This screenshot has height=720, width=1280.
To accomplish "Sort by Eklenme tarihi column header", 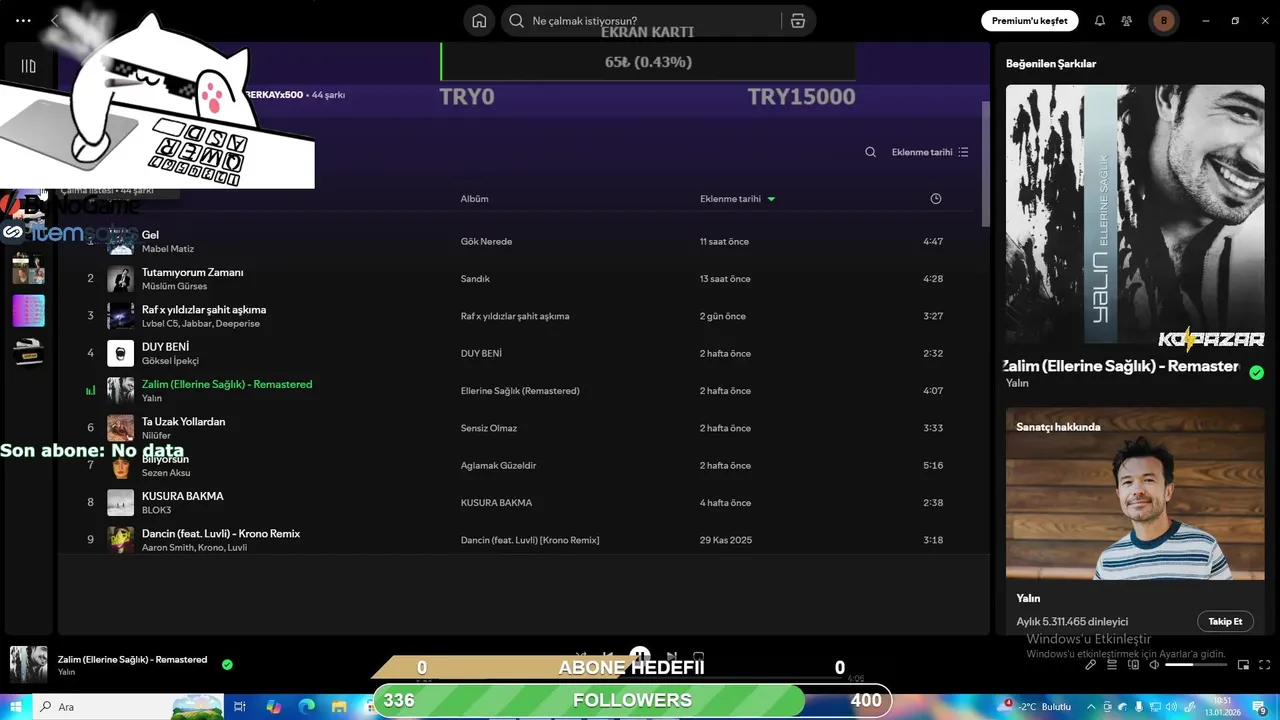I will click(x=737, y=199).
